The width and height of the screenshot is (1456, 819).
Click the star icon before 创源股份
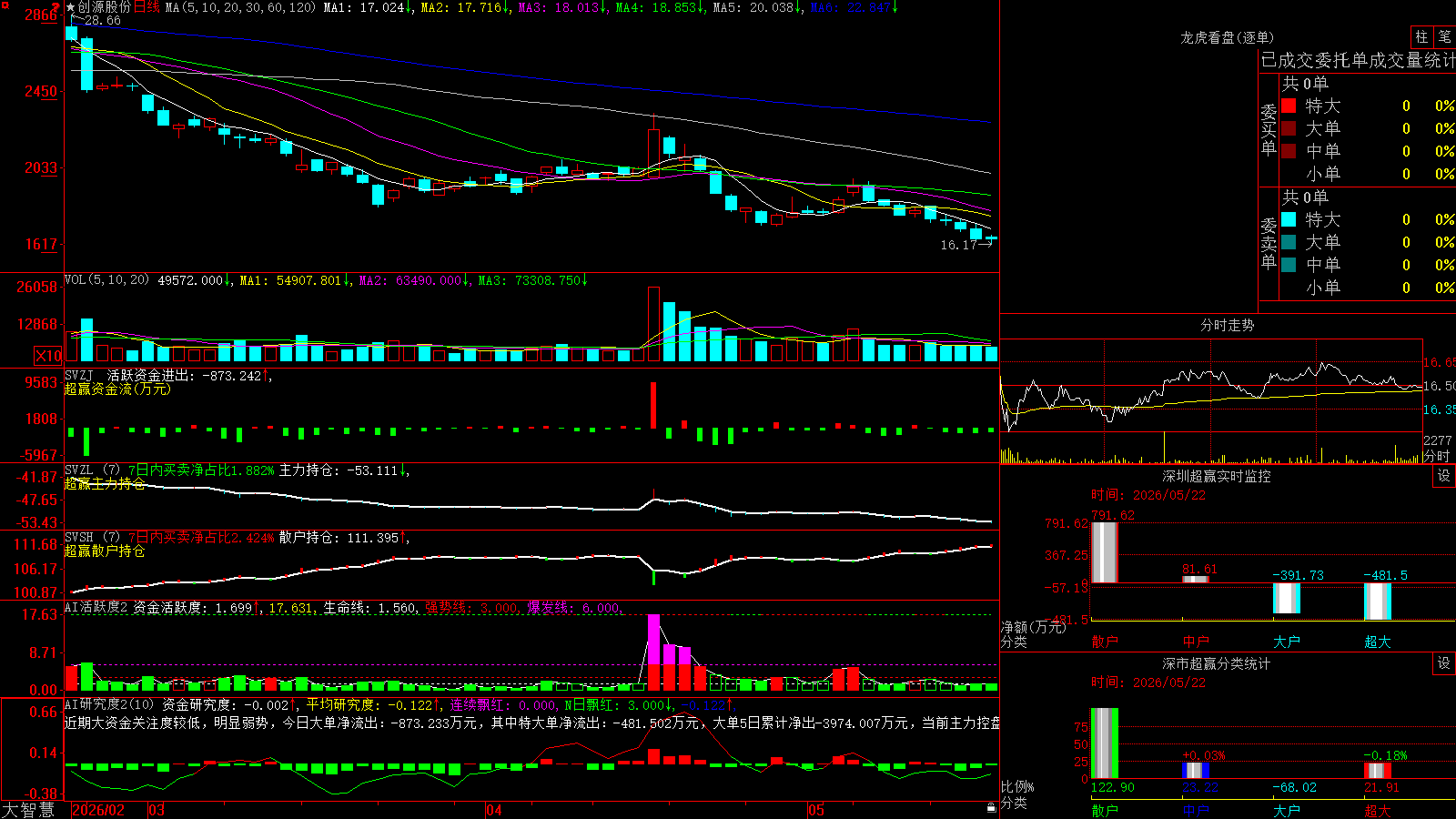pos(70,7)
